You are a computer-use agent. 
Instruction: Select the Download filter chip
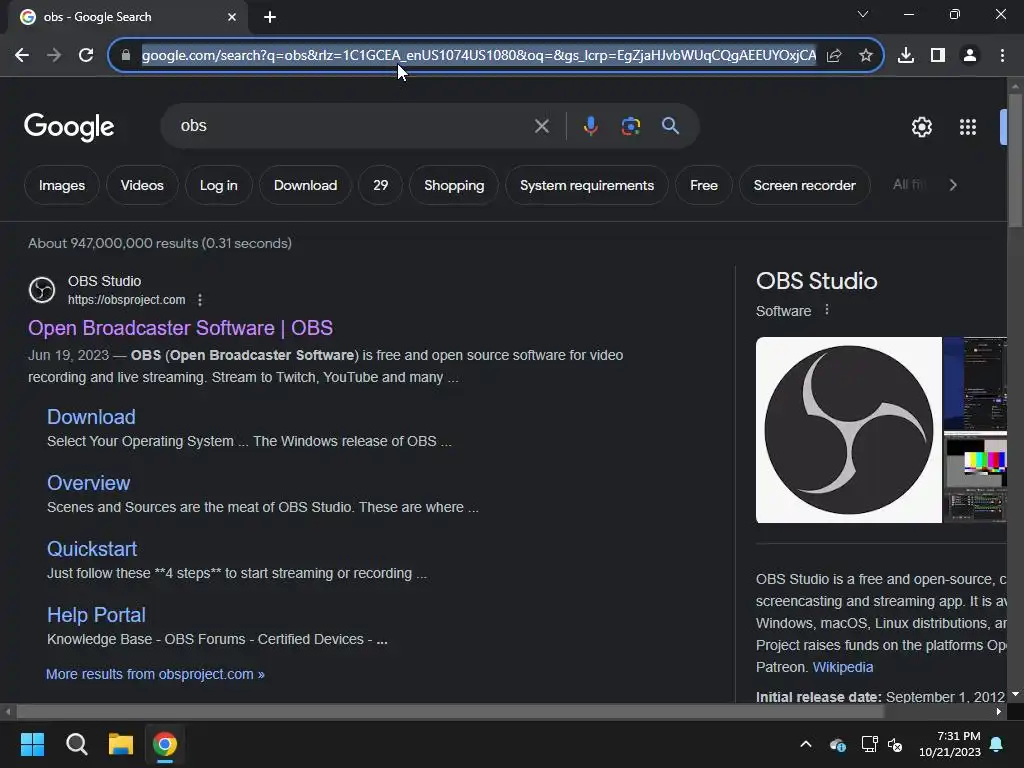click(306, 185)
